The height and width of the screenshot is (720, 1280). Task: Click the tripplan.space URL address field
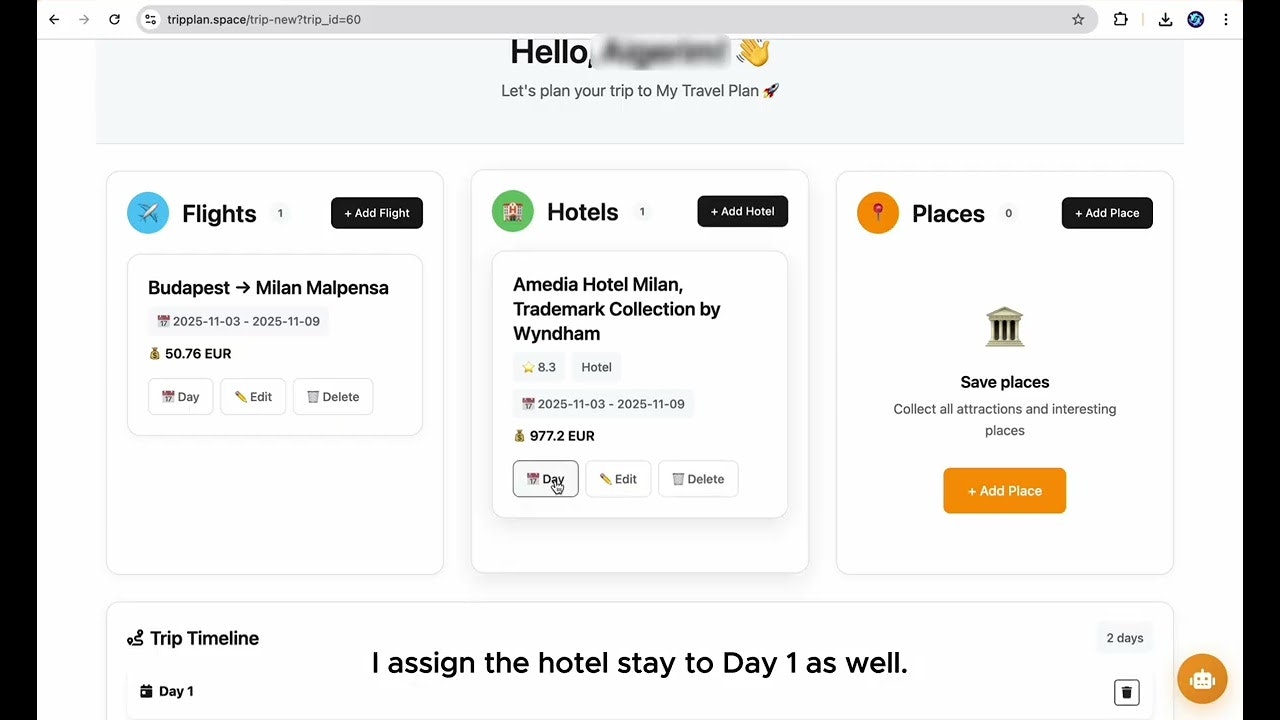[600, 19]
